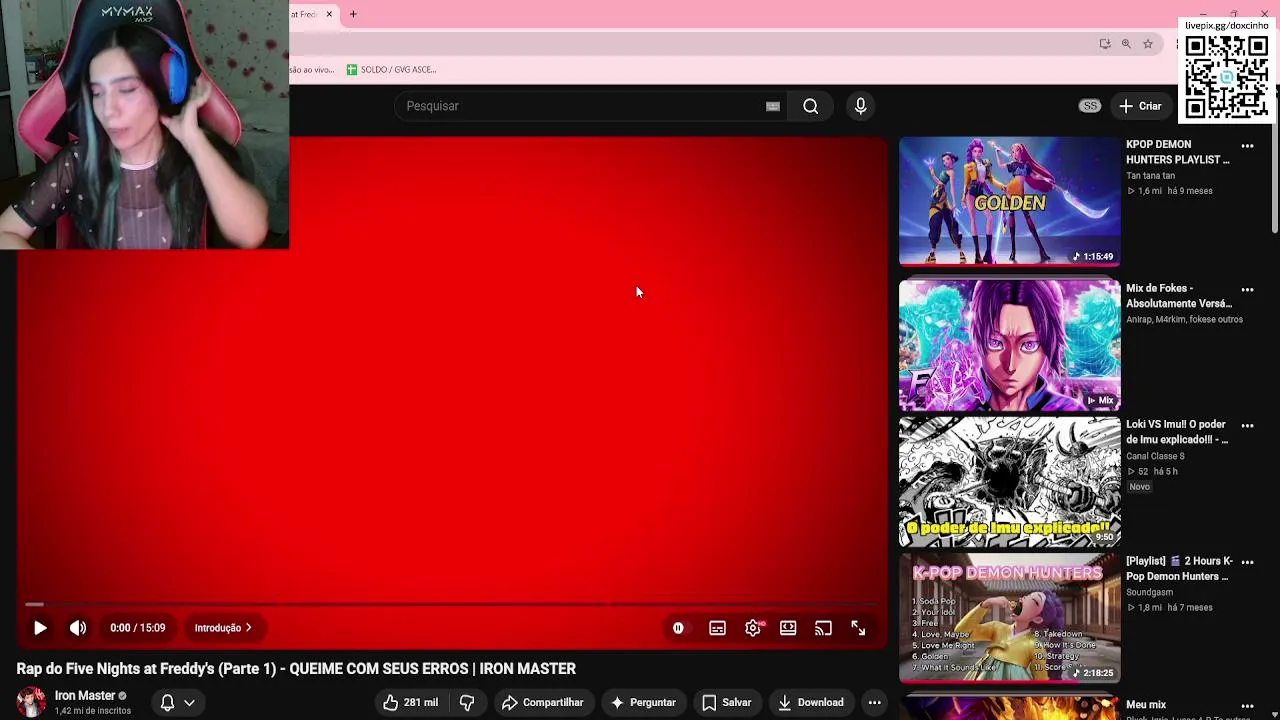Open the Loki VS Imu video title

click(1177, 432)
